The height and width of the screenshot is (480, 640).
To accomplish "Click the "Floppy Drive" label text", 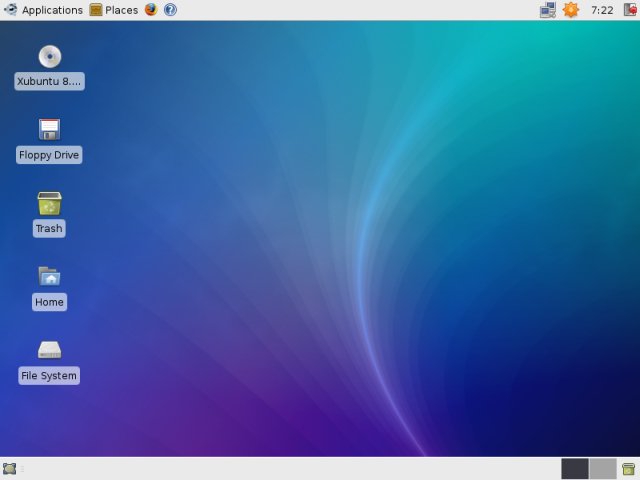I will click(x=49, y=155).
